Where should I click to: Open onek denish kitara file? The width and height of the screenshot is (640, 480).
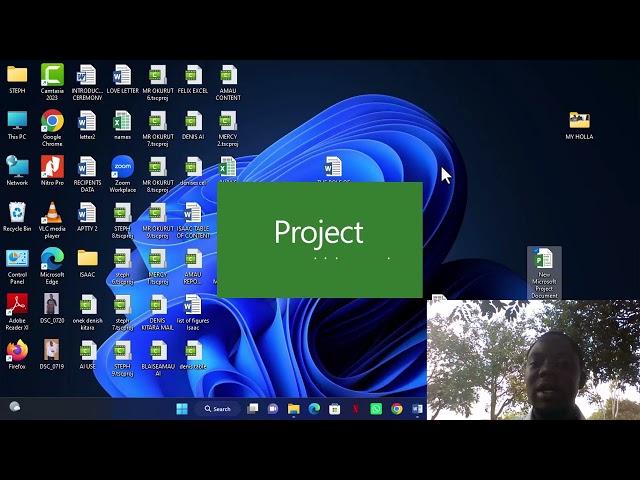(x=87, y=312)
